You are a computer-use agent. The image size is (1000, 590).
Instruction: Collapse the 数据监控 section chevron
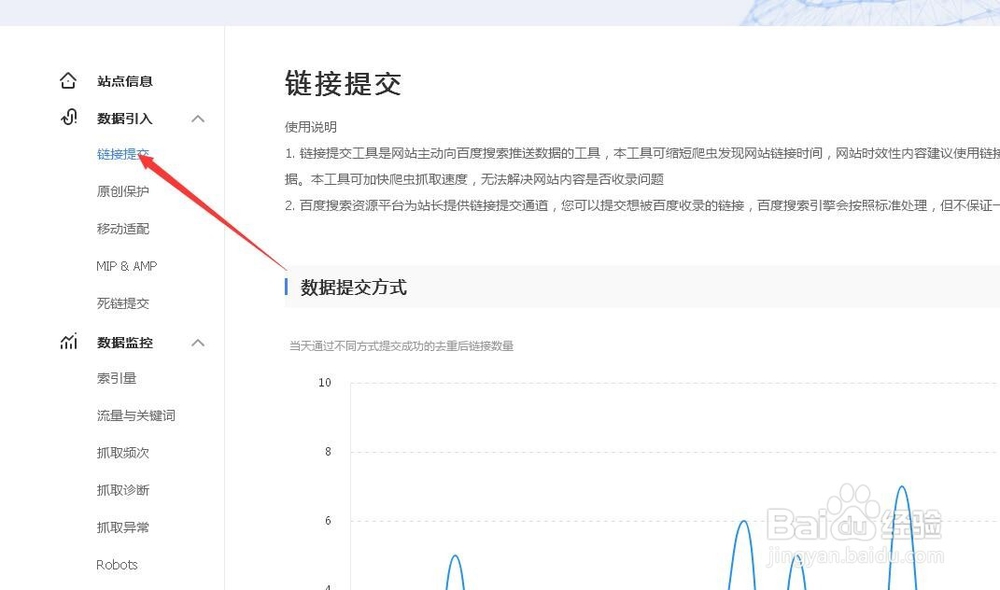198,343
